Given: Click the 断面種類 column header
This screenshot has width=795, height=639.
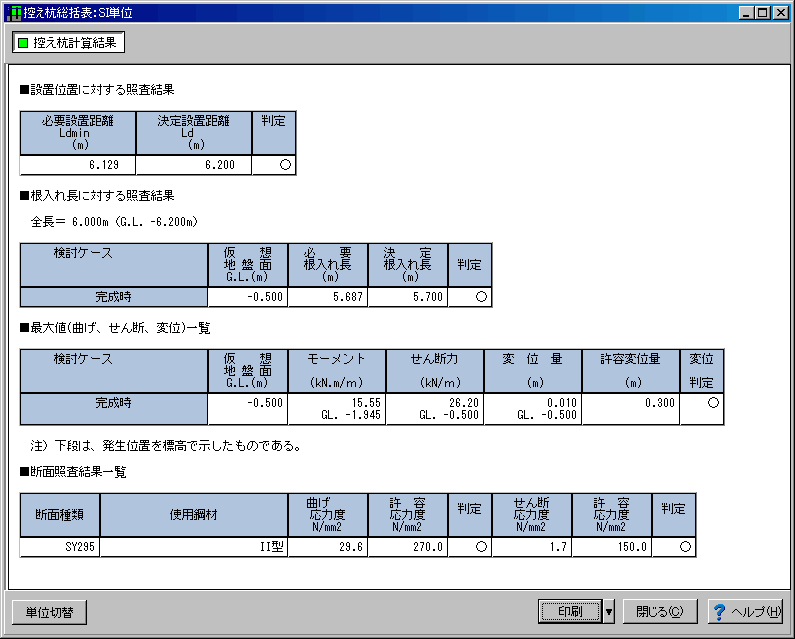Looking at the screenshot, I should 60,515.
